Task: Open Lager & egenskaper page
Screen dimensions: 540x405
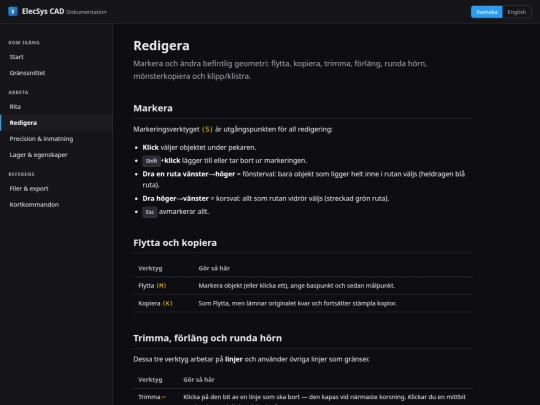Action: (56, 155)
